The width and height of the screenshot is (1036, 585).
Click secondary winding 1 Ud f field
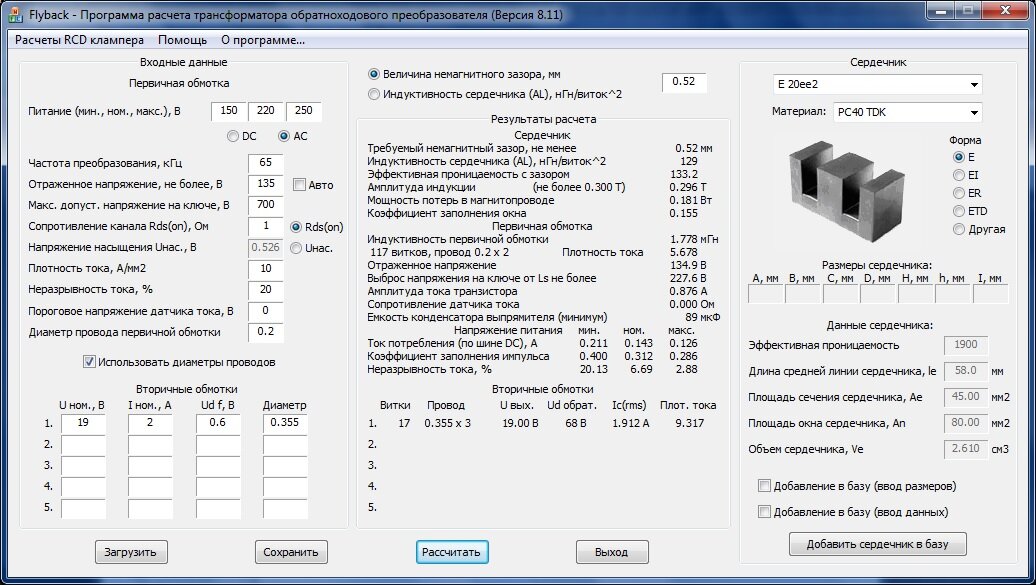pos(218,423)
